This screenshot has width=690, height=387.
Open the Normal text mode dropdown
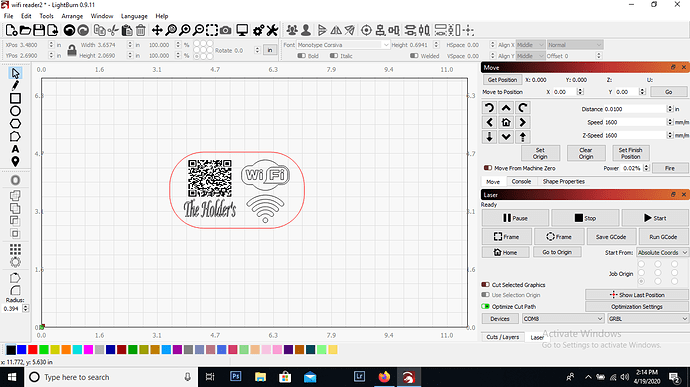(x=574, y=45)
